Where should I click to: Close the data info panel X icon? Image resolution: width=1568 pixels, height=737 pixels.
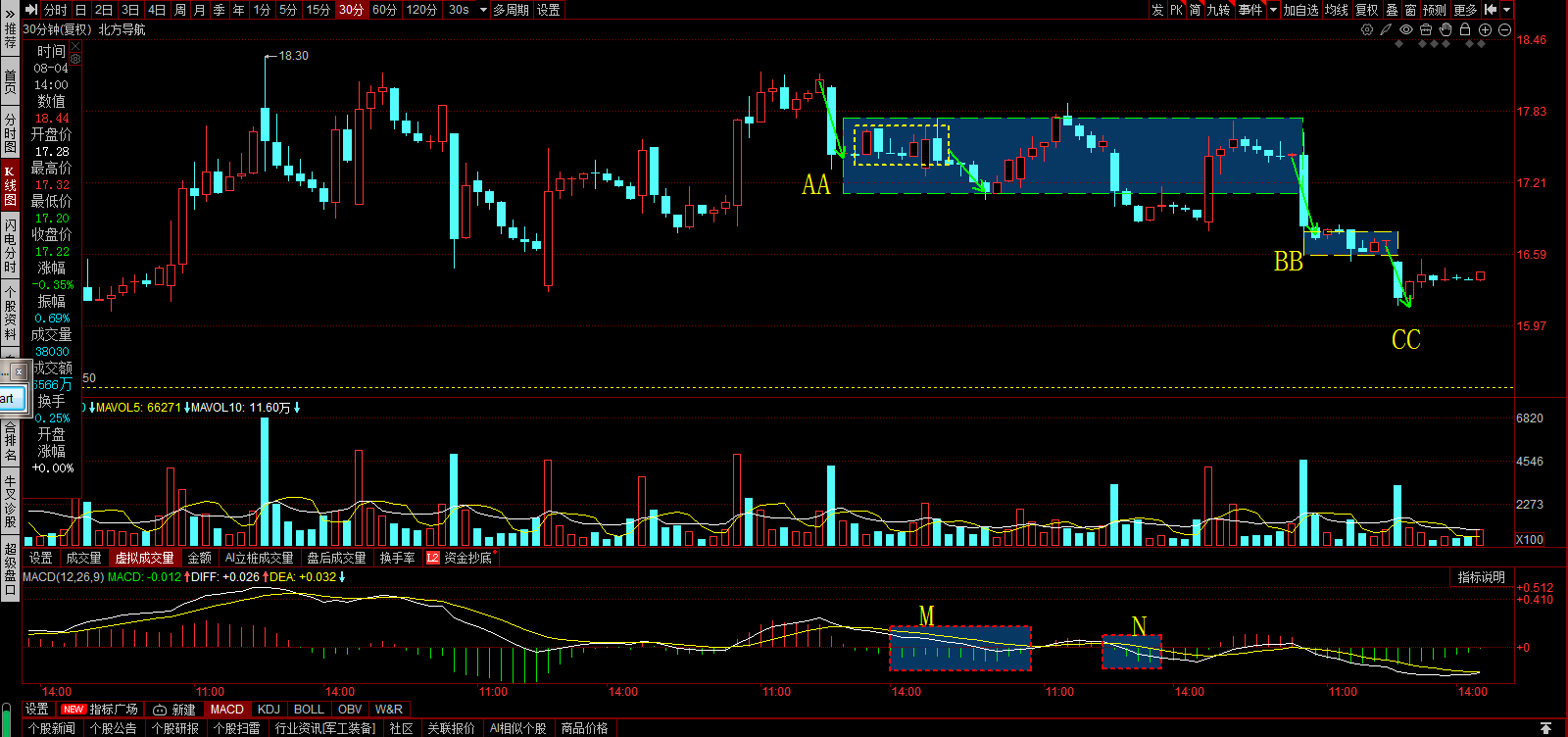(x=75, y=46)
